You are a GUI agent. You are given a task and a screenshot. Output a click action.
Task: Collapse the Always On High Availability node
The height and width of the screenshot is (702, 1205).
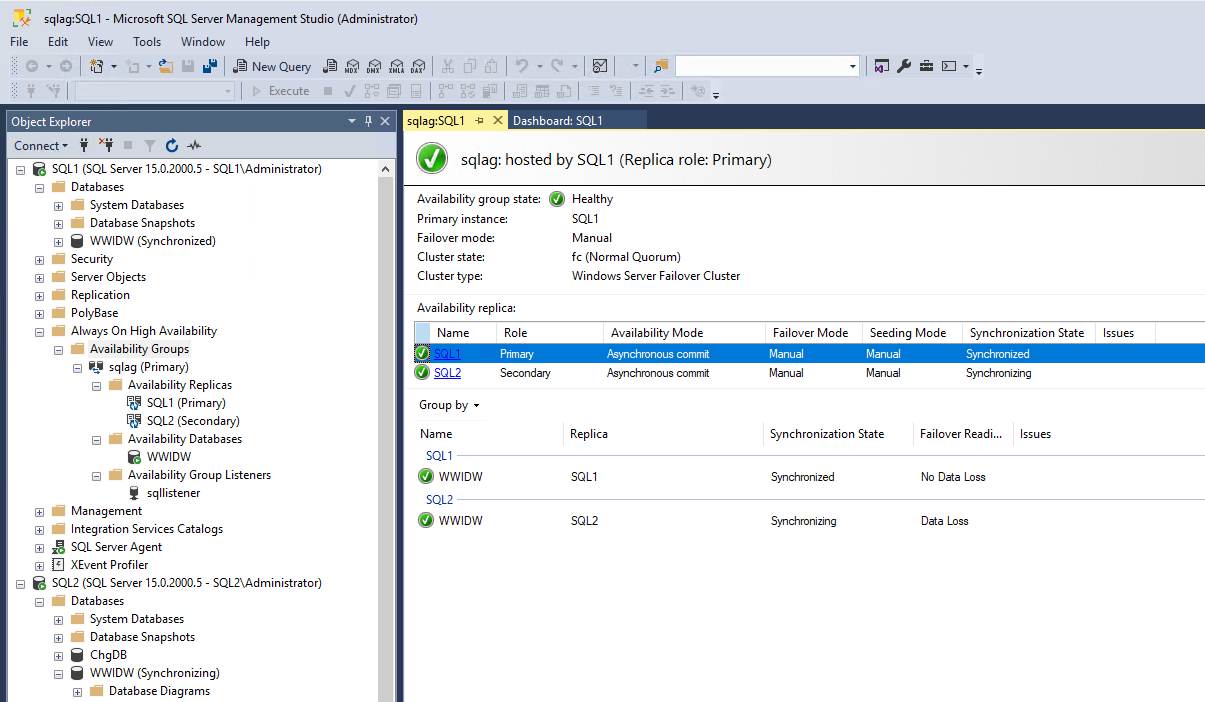39,331
